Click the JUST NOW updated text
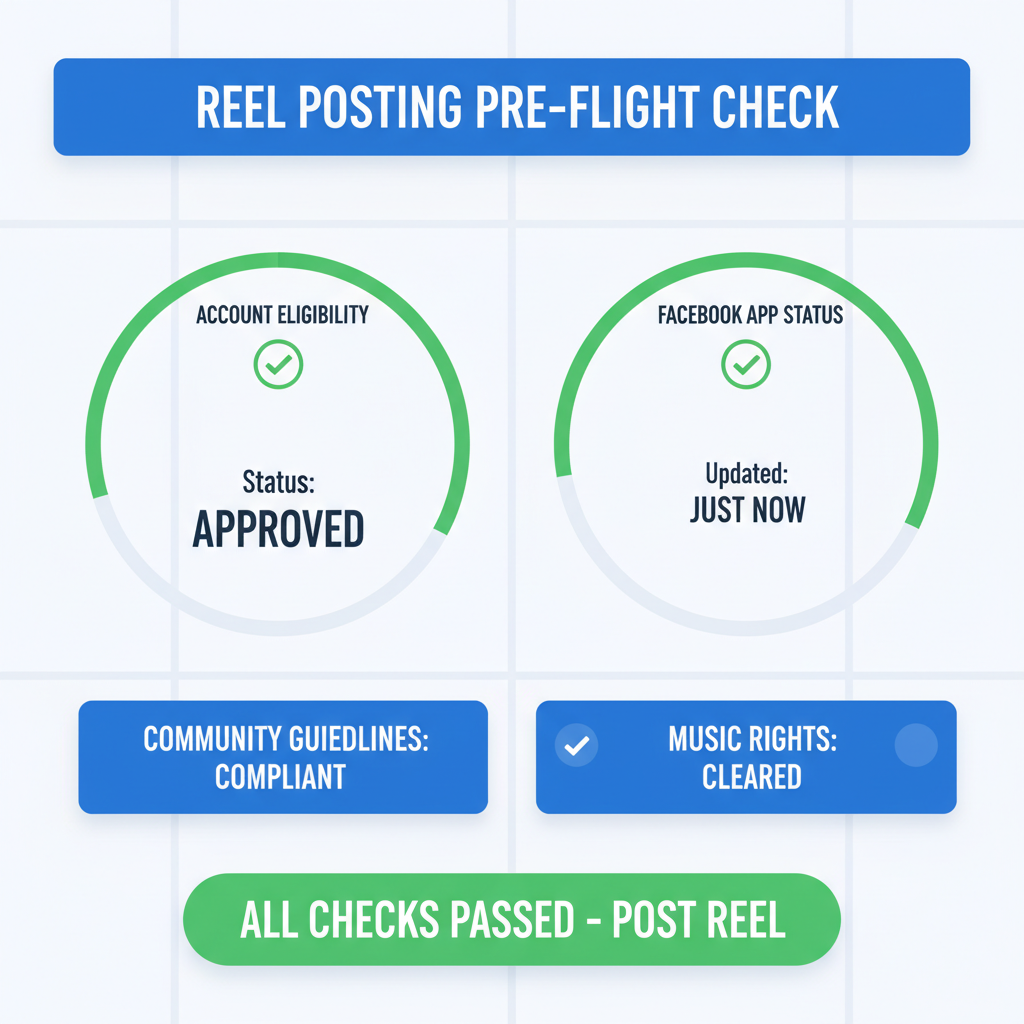The width and height of the screenshot is (1024, 1024). tap(748, 510)
